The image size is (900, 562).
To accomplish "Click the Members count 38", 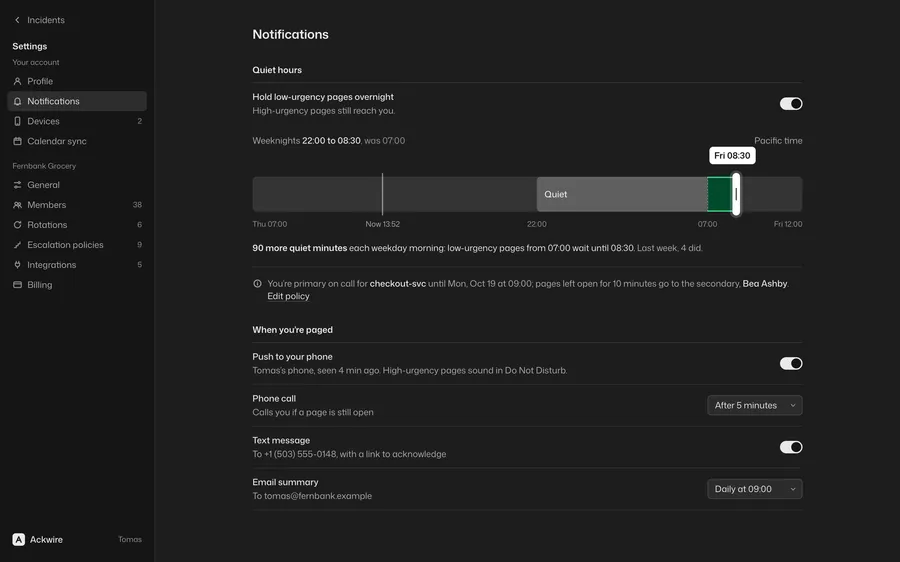I will click(x=137, y=205).
